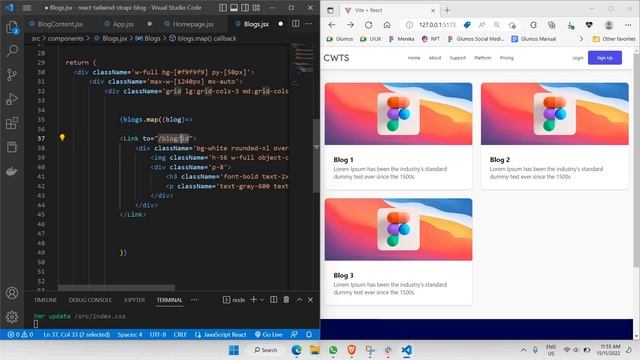Viewport: 640px width, 360px height.
Task: Show more panel tabs ellipsis
Action: 194,300
